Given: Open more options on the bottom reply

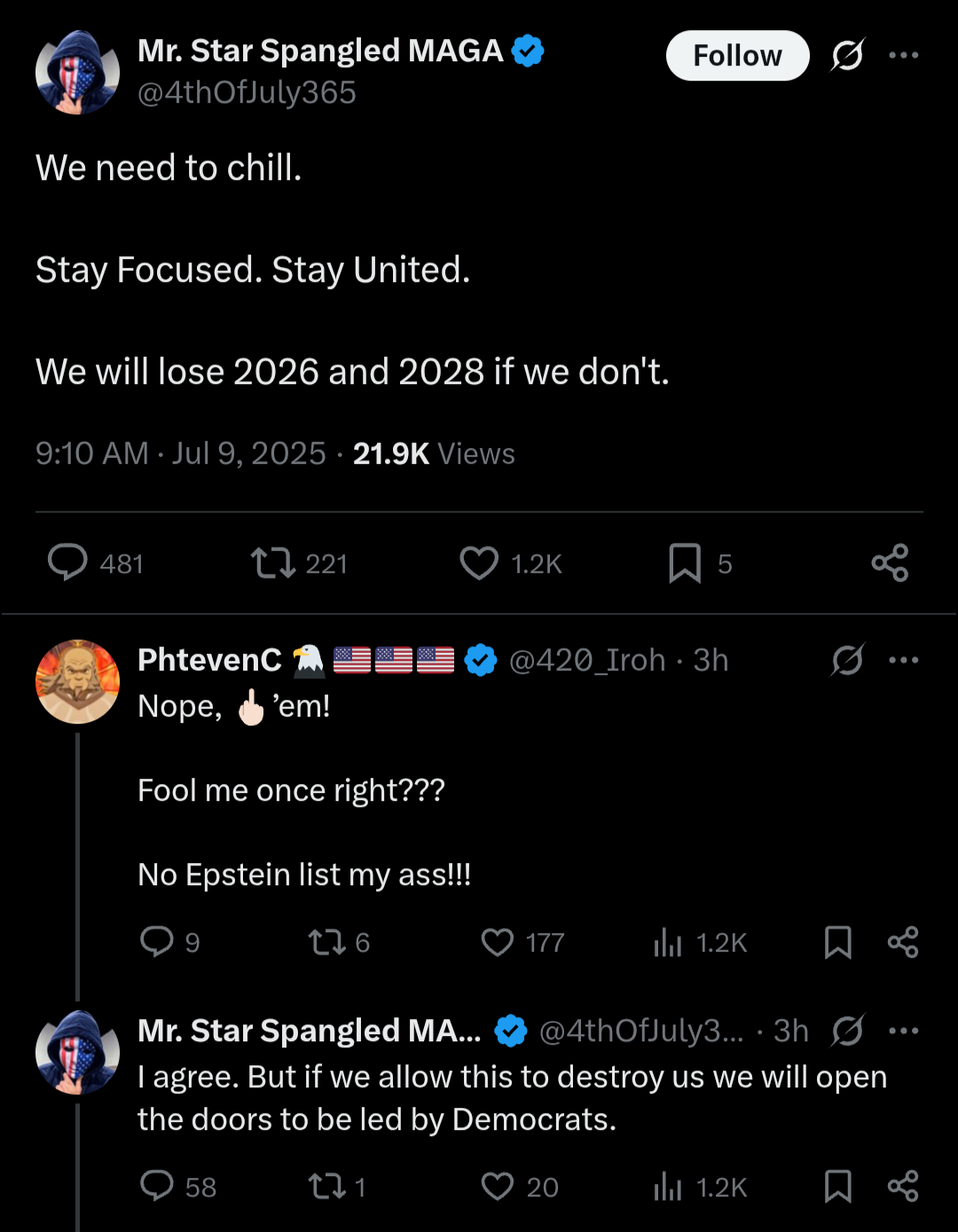Looking at the screenshot, I should click(x=904, y=1031).
